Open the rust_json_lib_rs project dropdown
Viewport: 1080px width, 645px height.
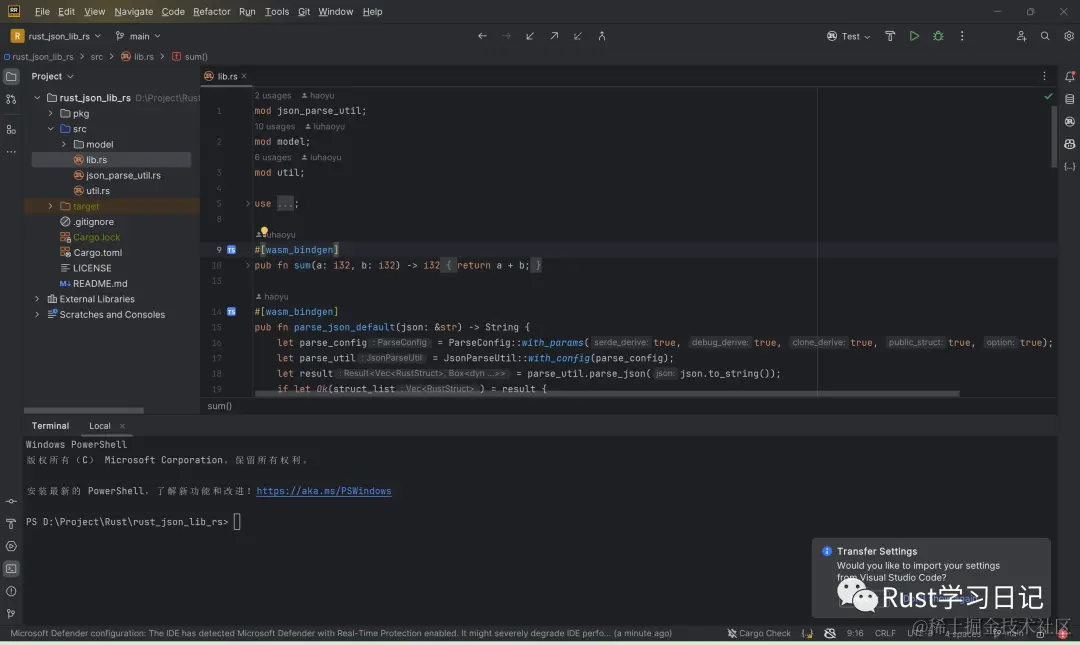pyautogui.click(x=56, y=36)
